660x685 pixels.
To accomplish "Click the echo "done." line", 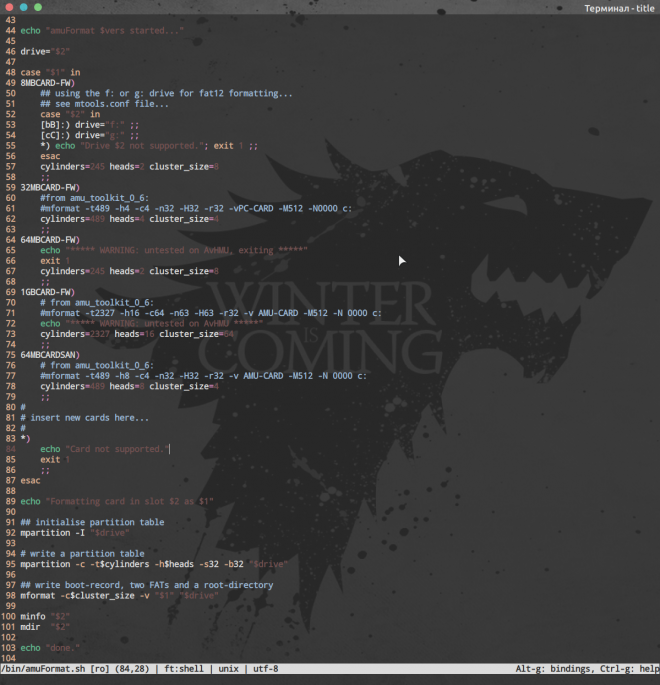I will point(50,648).
